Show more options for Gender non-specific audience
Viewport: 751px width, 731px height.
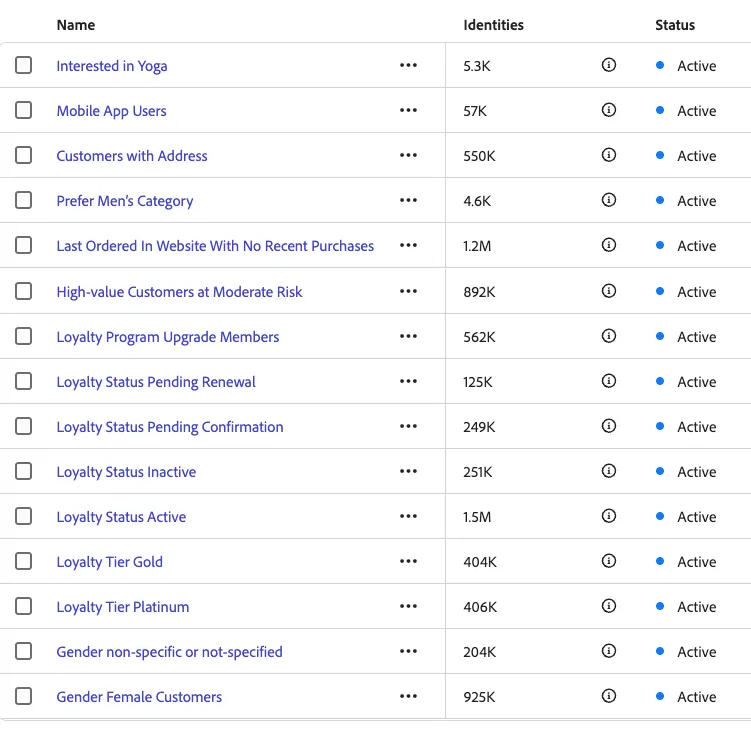click(408, 651)
